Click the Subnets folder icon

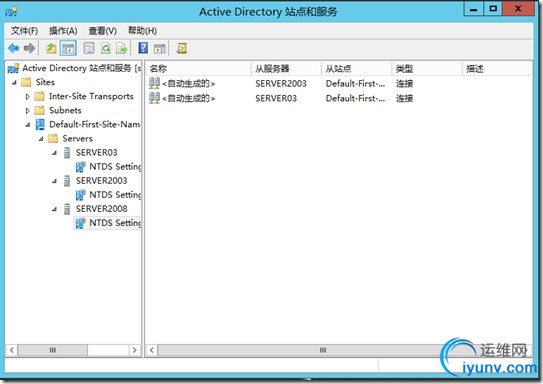[x=39, y=110]
